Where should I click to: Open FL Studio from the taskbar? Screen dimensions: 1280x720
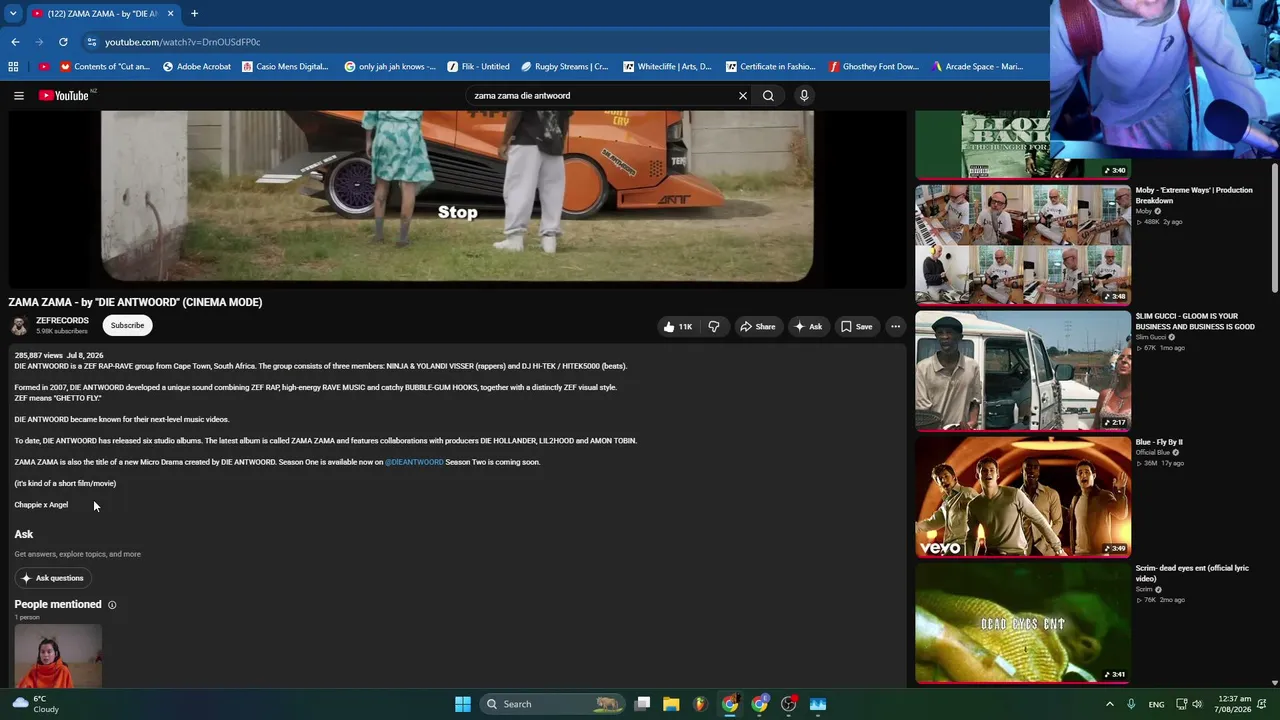click(x=700, y=704)
